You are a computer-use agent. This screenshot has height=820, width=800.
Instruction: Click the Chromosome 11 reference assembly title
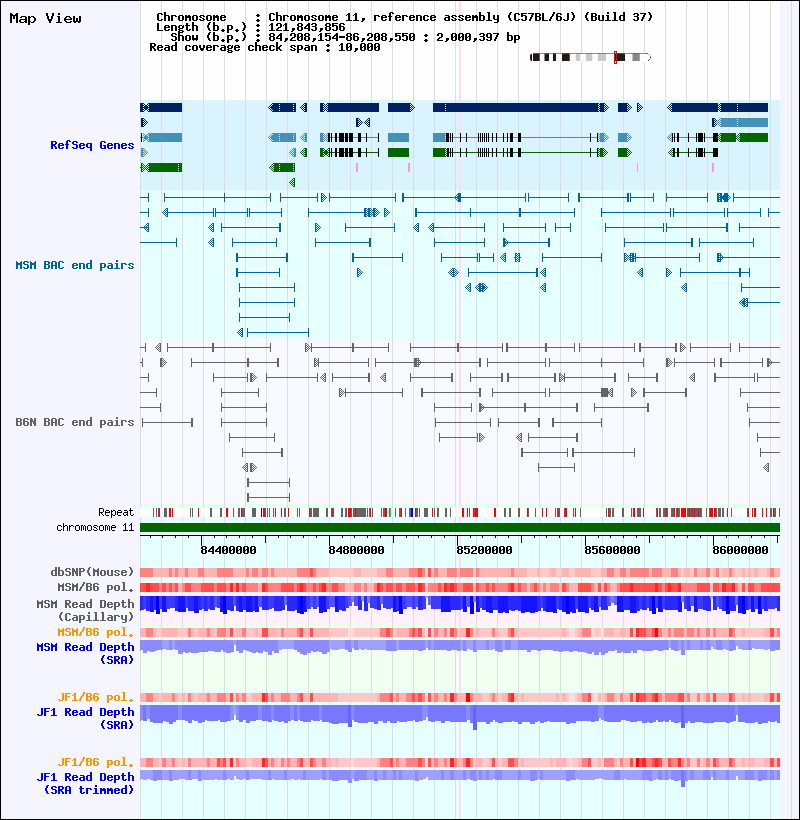pos(405,17)
